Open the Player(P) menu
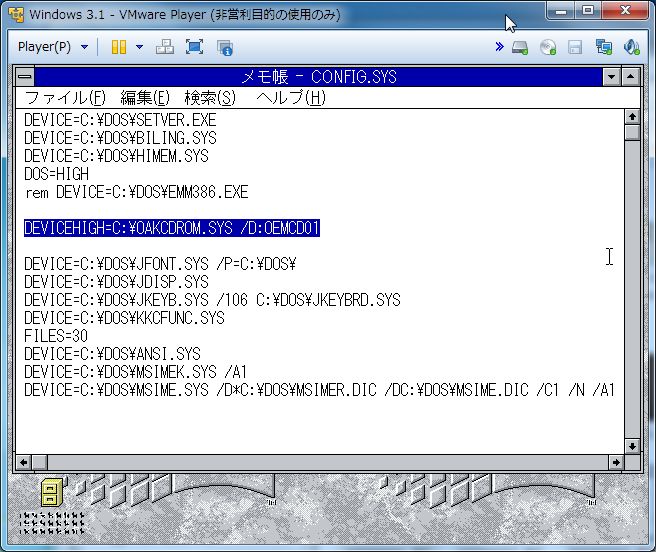656x552 pixels. pos(53,47)
